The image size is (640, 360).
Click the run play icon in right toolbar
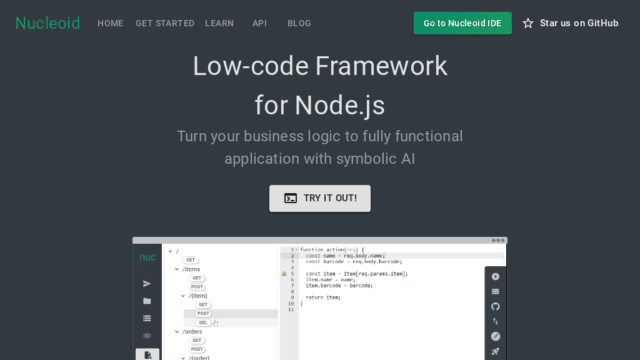click(495, 277)
